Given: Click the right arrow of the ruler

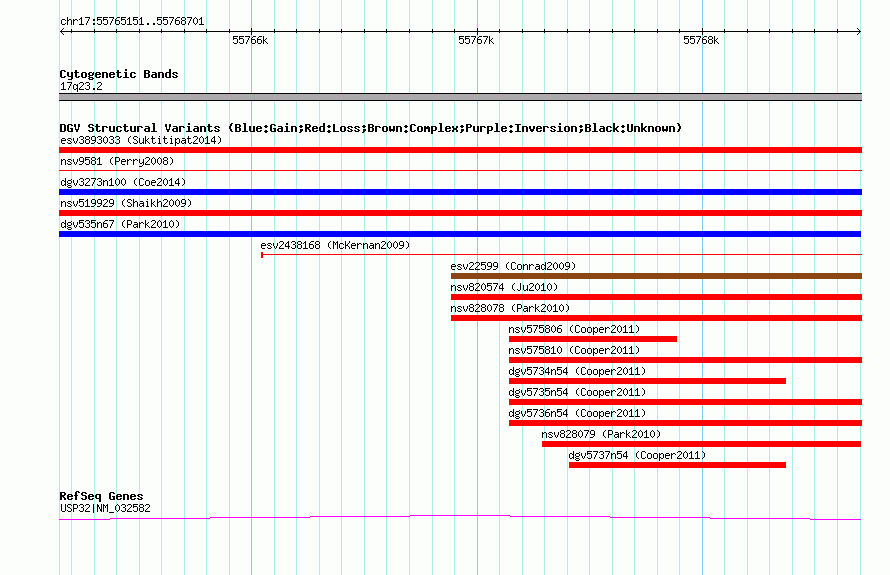Looking at the screenshot, I should pyautogui.click(x=858, y=31).
